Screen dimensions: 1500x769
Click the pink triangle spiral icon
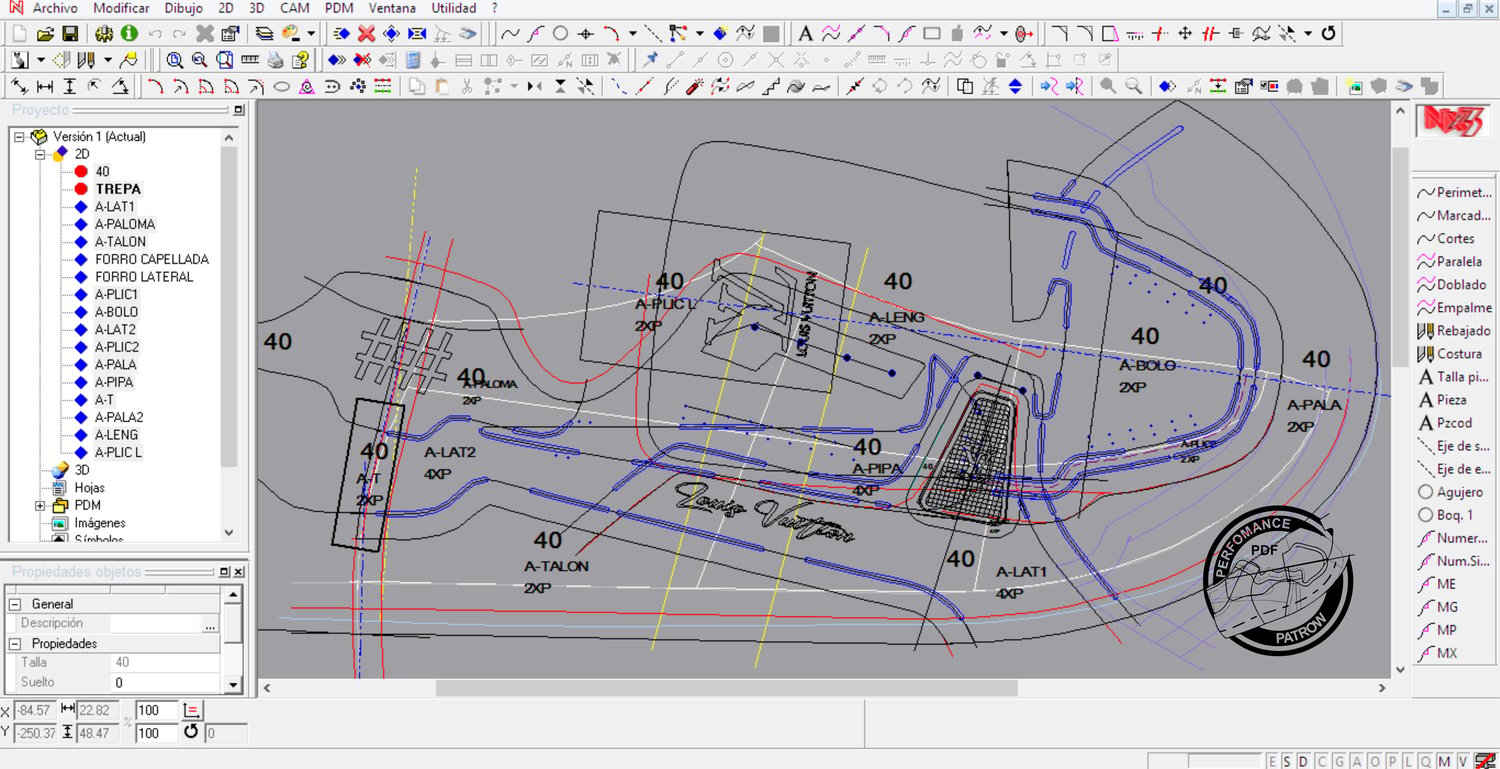click(x=307, y=86)
